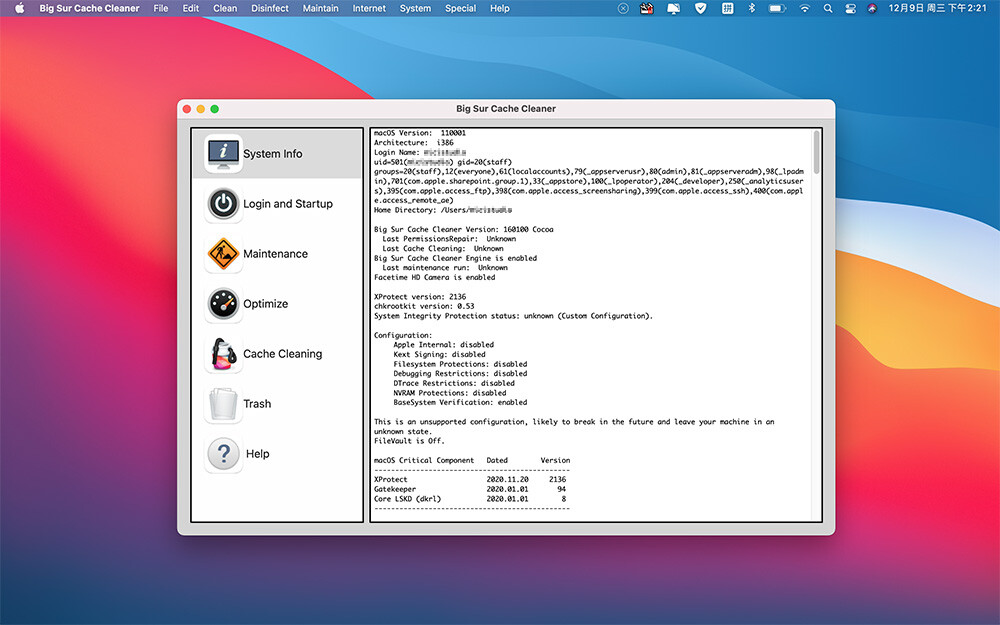Click the Wi-Fi status icon
The width and height of the screenshot is (1000, 625).
click(x=805, y=8)
